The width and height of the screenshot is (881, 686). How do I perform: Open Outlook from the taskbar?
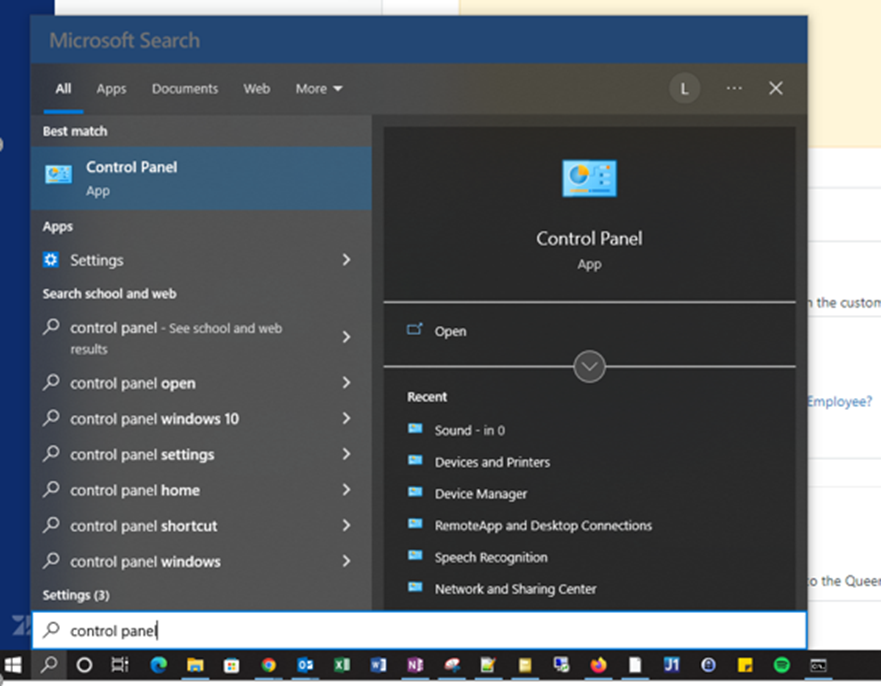click(x=305, y=665)
